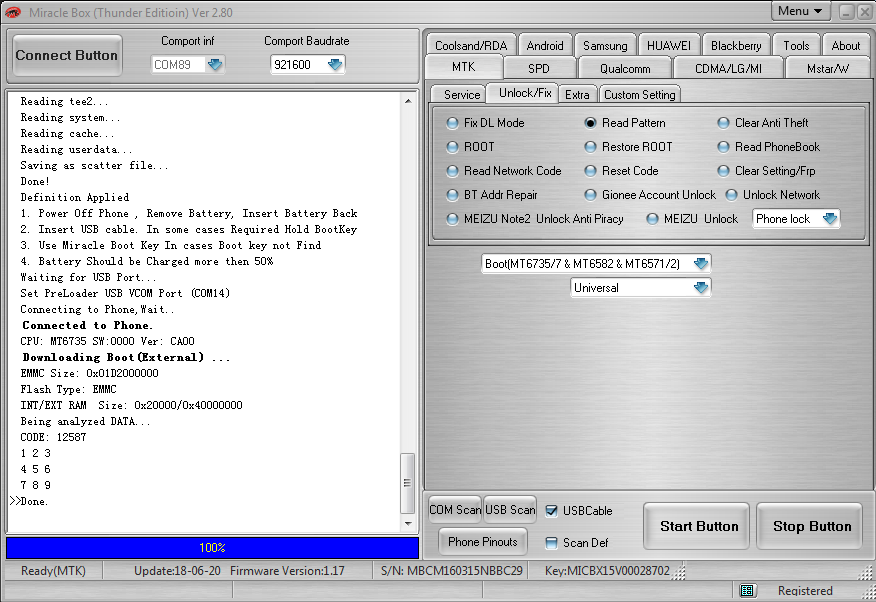Image resolution: width=876 pixels, height=602 pixels.
Task: Select the Read Pattern option
Action: point(590,123)
